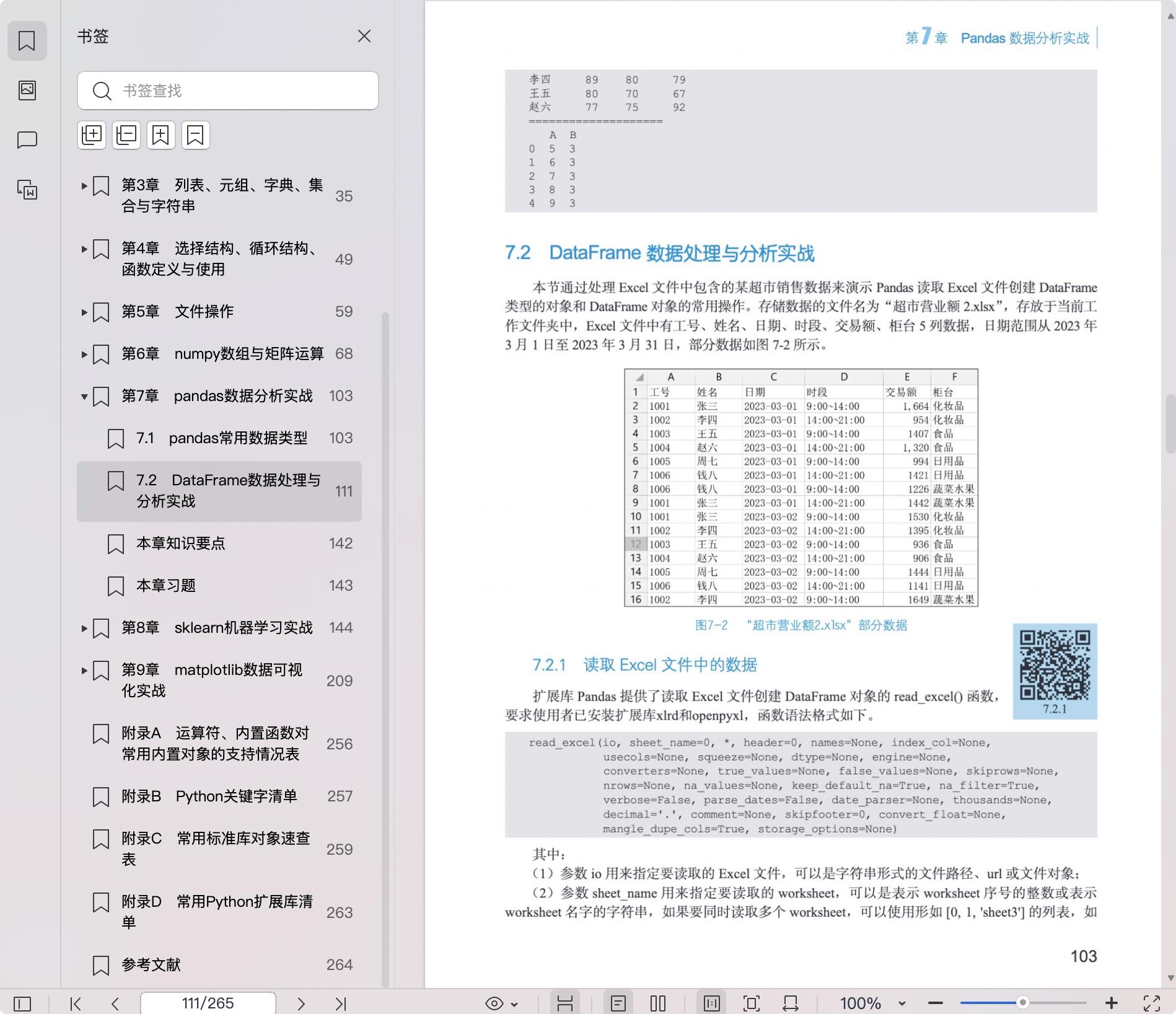
Task: Click the bookmark icon beside 附录B
Action: (x=101, y=797)
